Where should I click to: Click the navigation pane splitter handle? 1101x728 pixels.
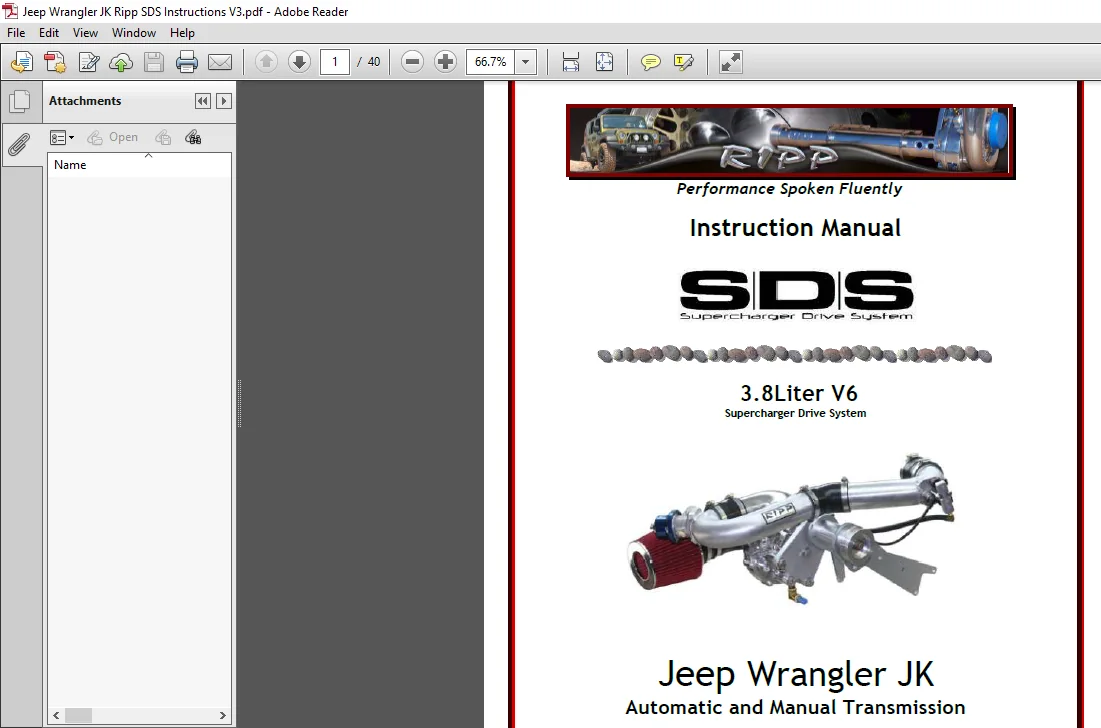(x=239, y=404)
